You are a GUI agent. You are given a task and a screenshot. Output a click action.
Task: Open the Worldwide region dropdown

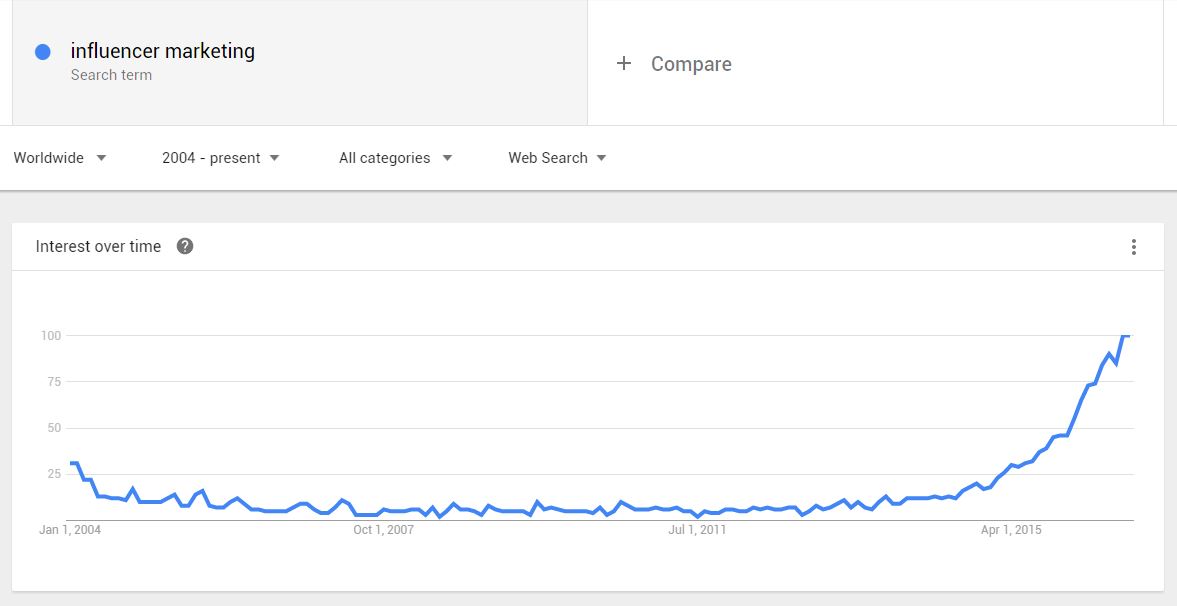point(60,158)
